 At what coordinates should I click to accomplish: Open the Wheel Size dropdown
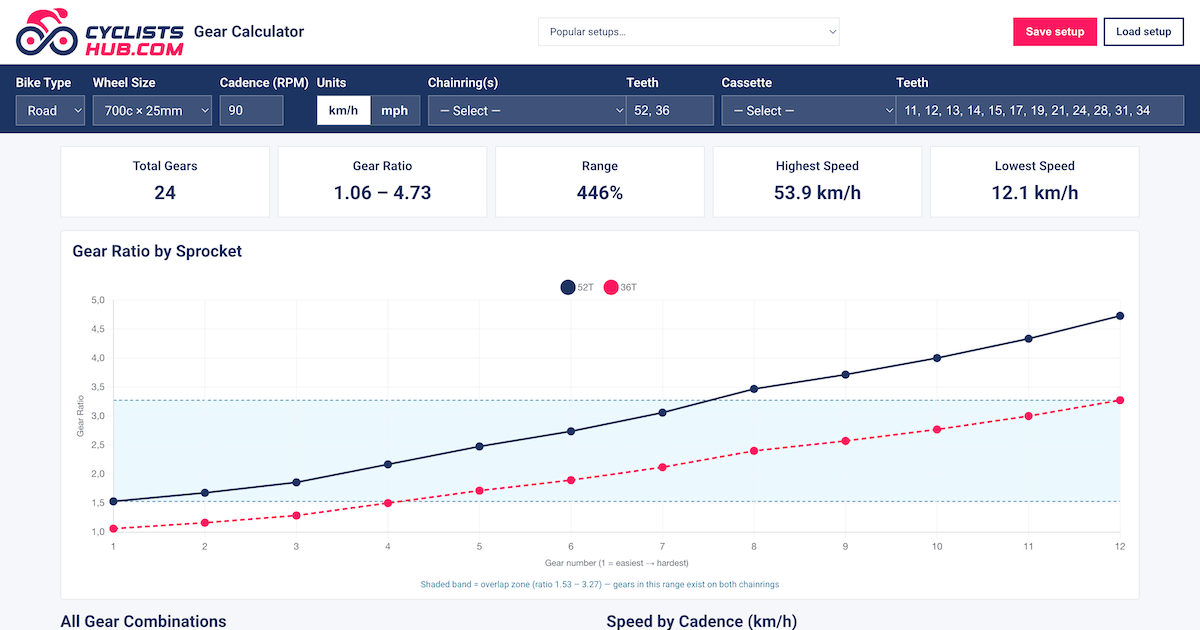click(152, 111)
